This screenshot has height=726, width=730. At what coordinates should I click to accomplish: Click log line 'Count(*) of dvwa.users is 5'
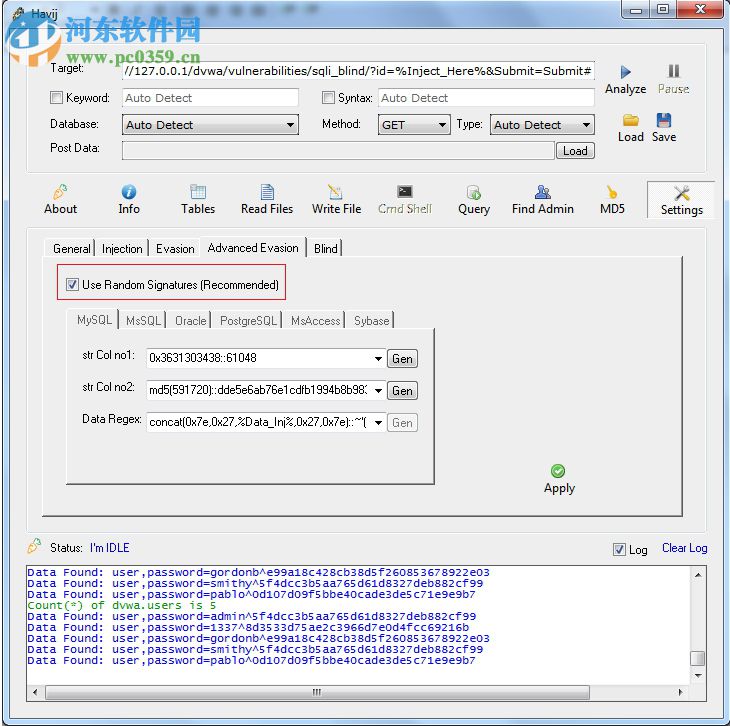pyautogui.click(x=122, y=605)
